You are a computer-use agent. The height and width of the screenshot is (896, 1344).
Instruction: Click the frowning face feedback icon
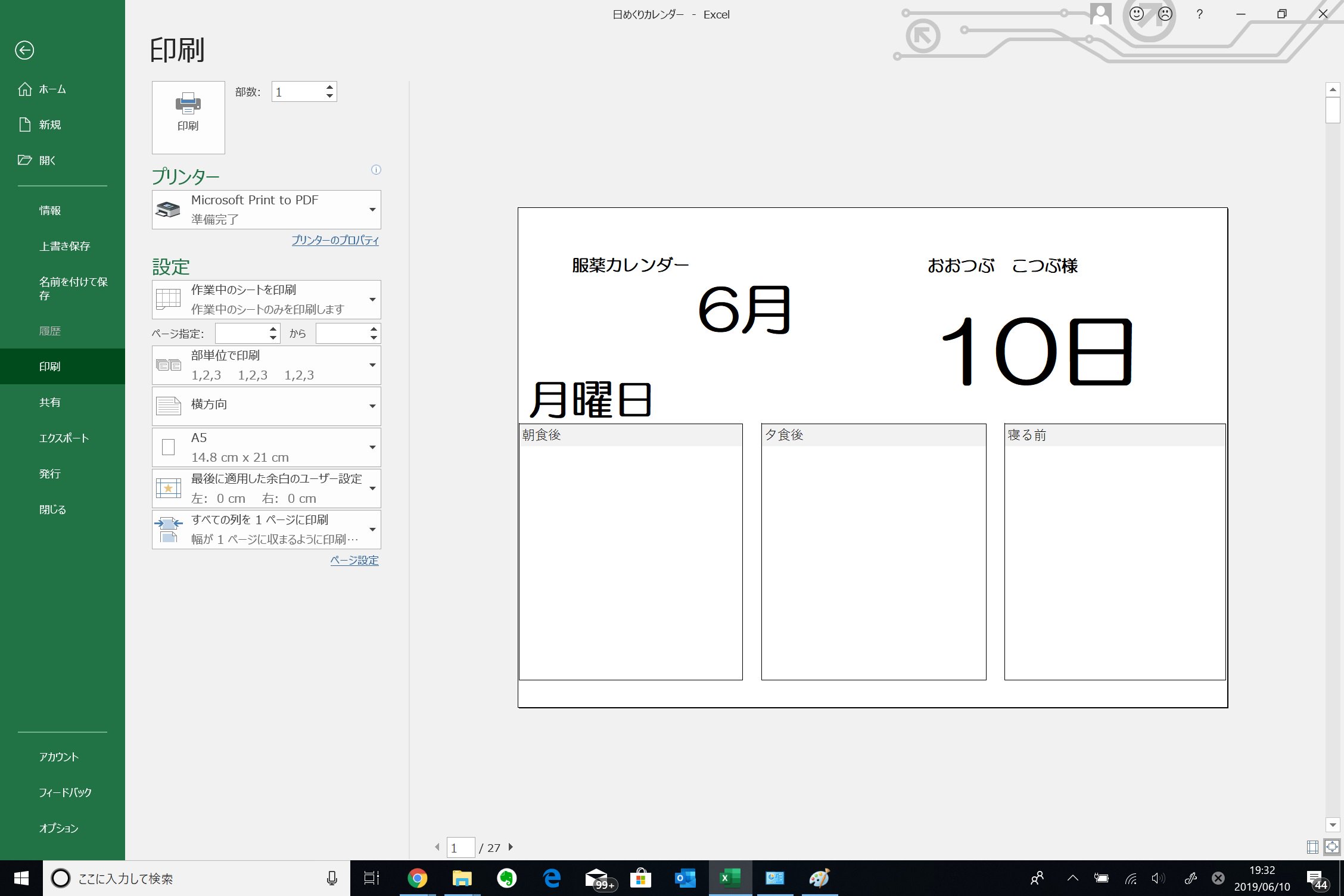(x=1165, y=14)
